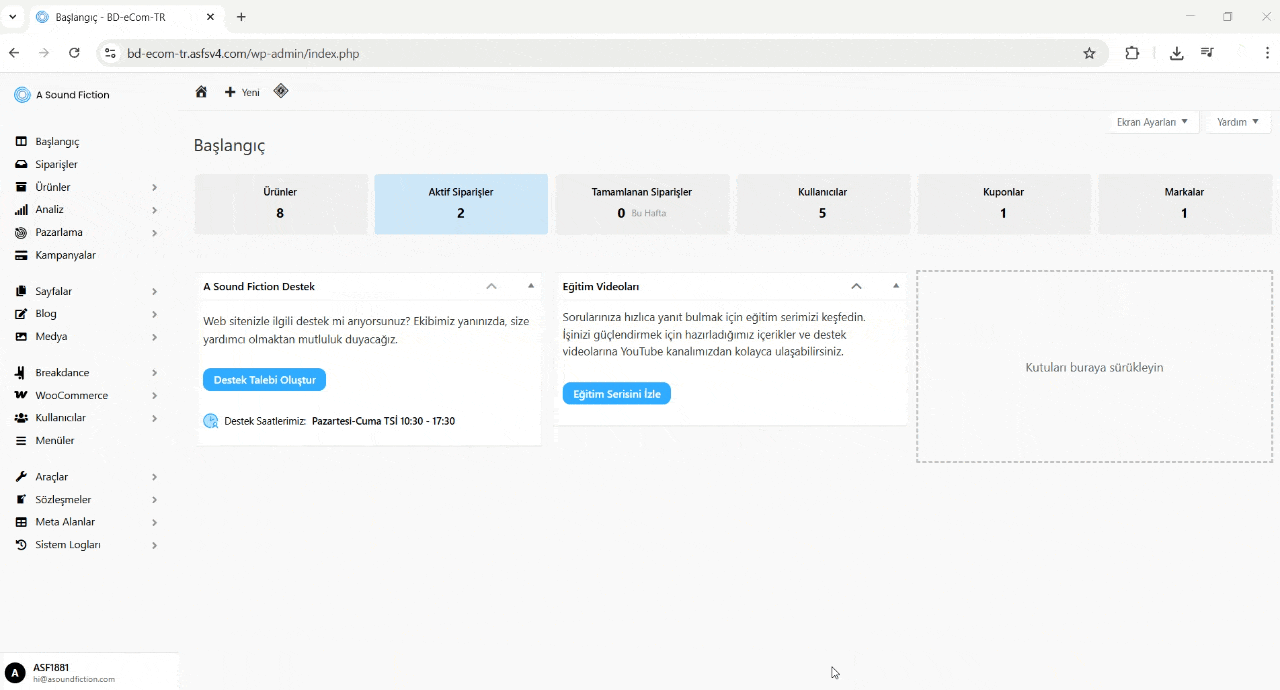Toggle the Eğitim Videoları panel triangle
Viewport: 1280px width, 690px height.
(896, 286)
